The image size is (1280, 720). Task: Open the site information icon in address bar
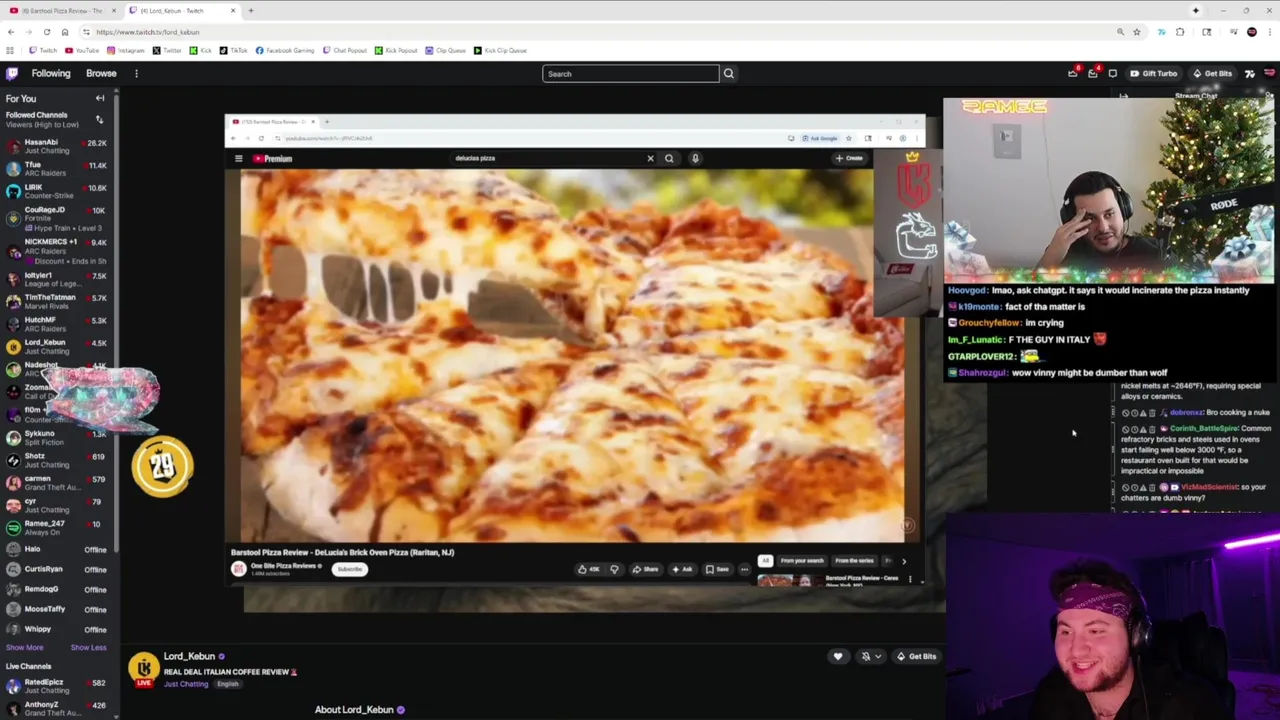(86, 32)
